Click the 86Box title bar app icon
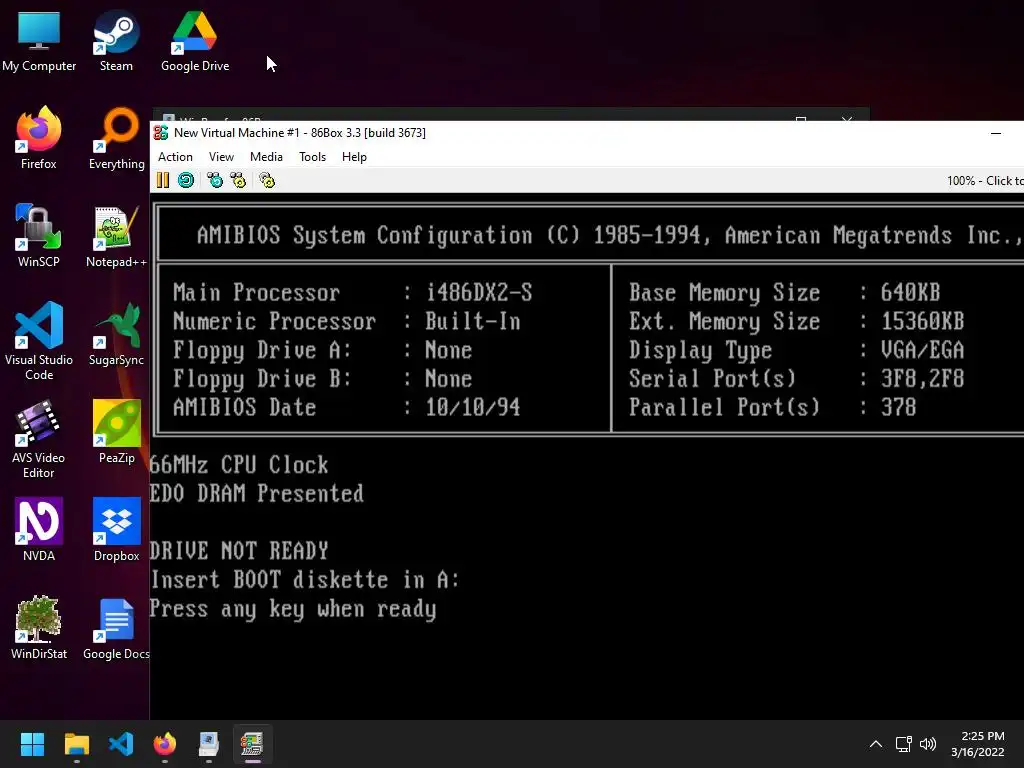Image resolution: width=1024 pixels, height=768 pixels. click(161, 133)
